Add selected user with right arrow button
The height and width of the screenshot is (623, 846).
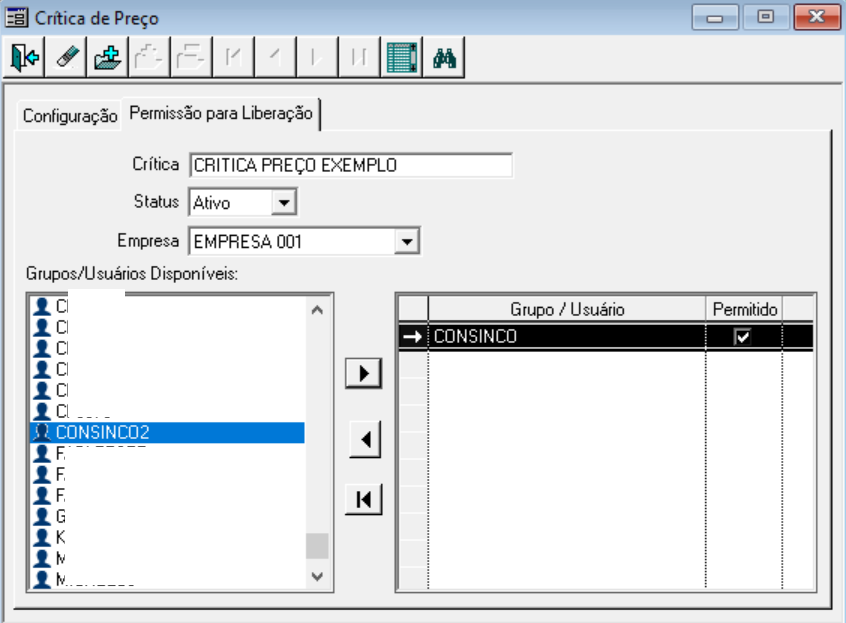click(x=364, y=373)
